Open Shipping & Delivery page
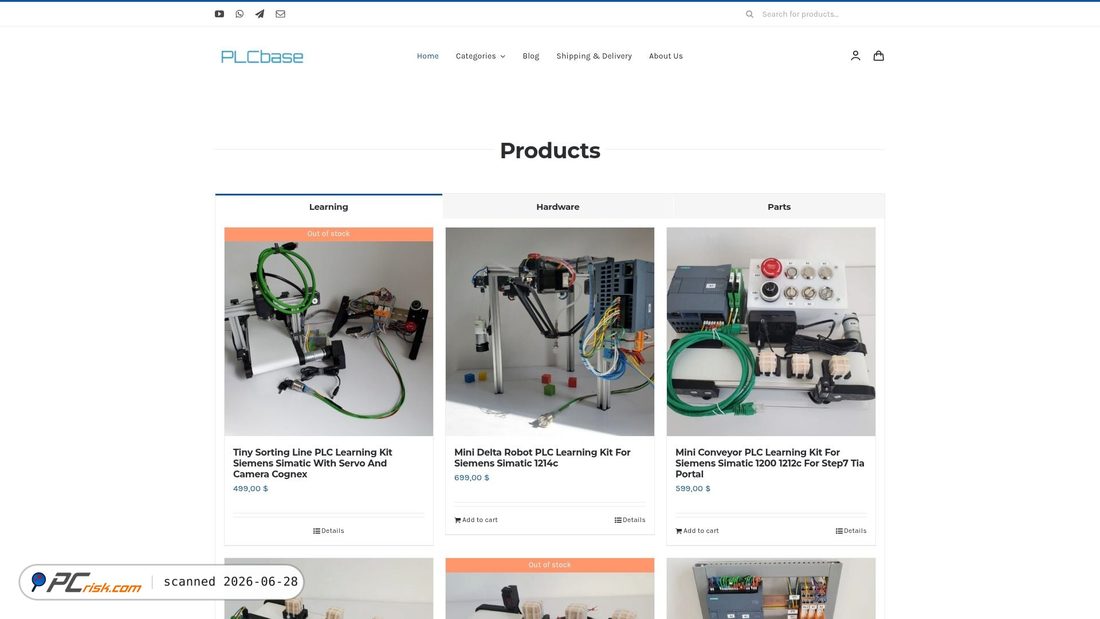Screen dimensions: 1100x619 click(593, 56)
